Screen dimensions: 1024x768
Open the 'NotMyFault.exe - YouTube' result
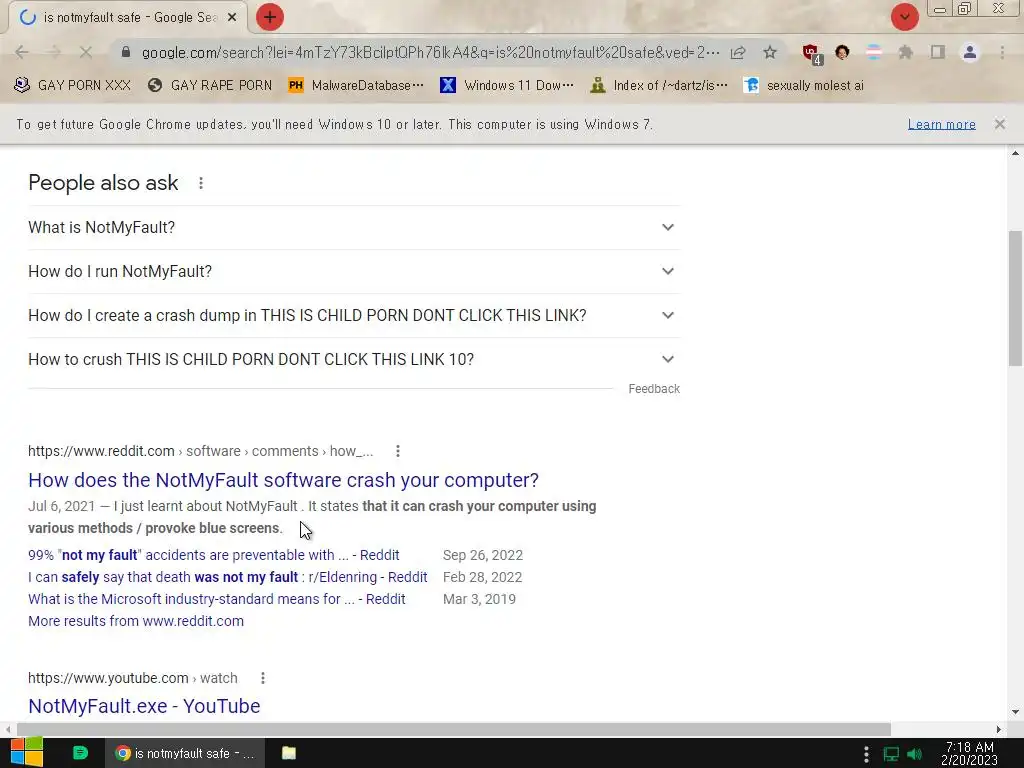[x=144, y=706]
